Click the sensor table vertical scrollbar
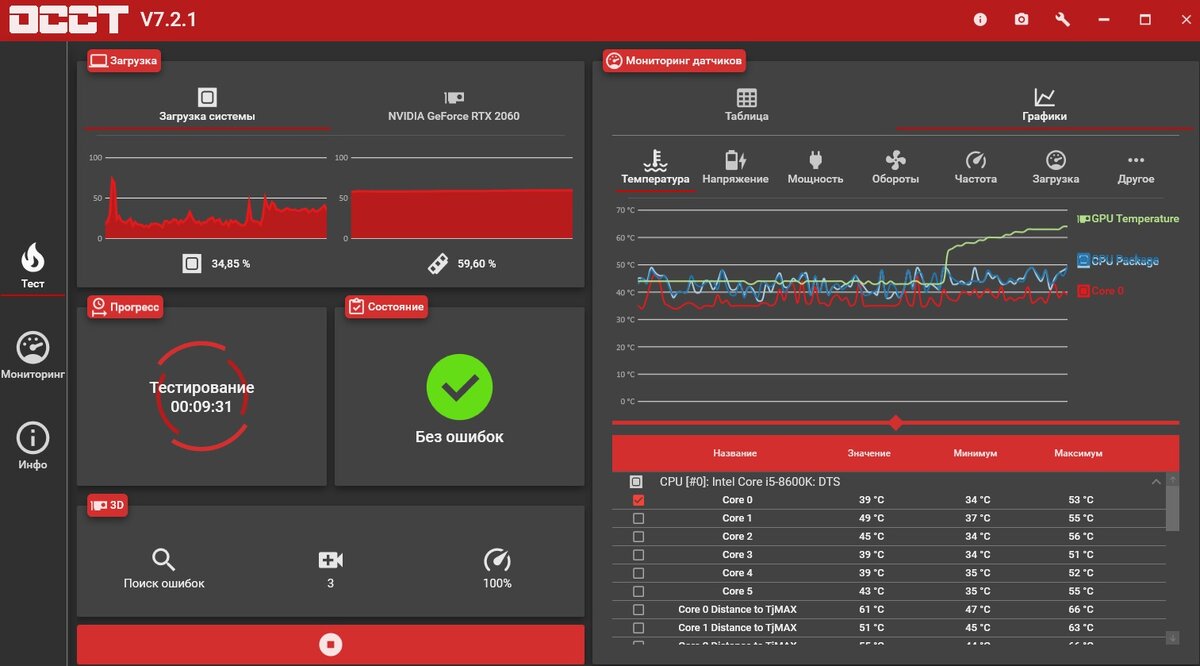The width and height of the screenshot is (1200, 666). click(1172, 510)
